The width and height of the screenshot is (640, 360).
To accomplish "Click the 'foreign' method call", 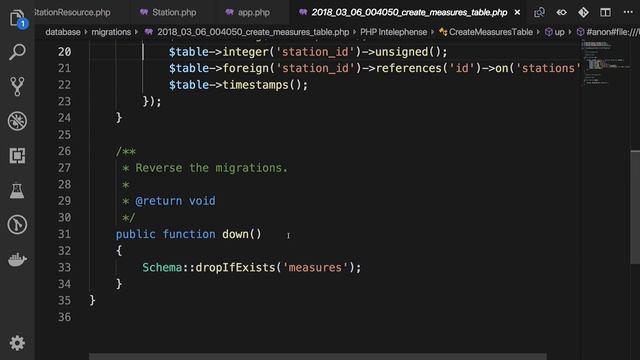I will 246,68.
